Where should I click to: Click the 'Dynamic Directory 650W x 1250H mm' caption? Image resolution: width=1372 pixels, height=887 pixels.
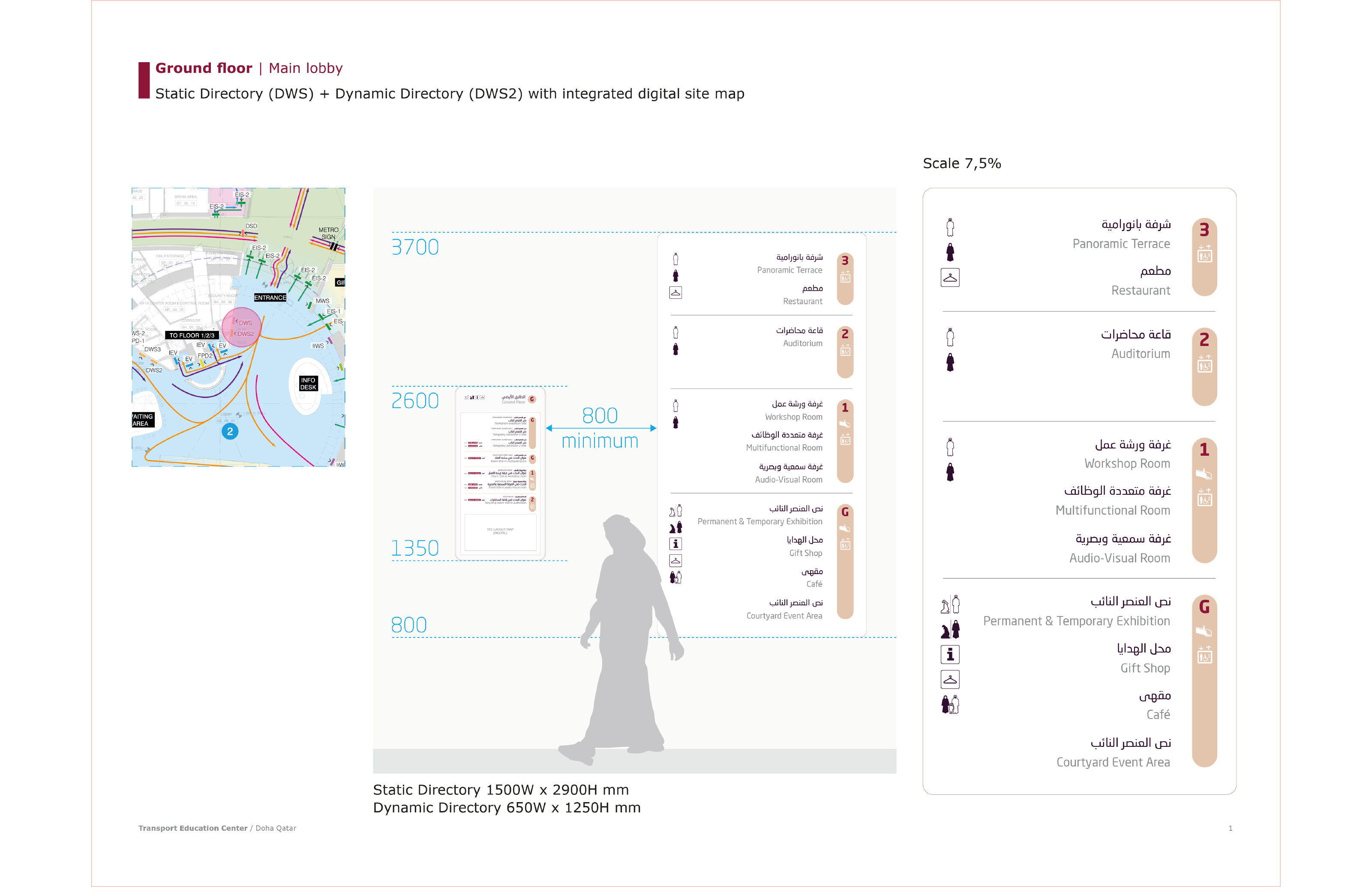click(x=507, y=808)
